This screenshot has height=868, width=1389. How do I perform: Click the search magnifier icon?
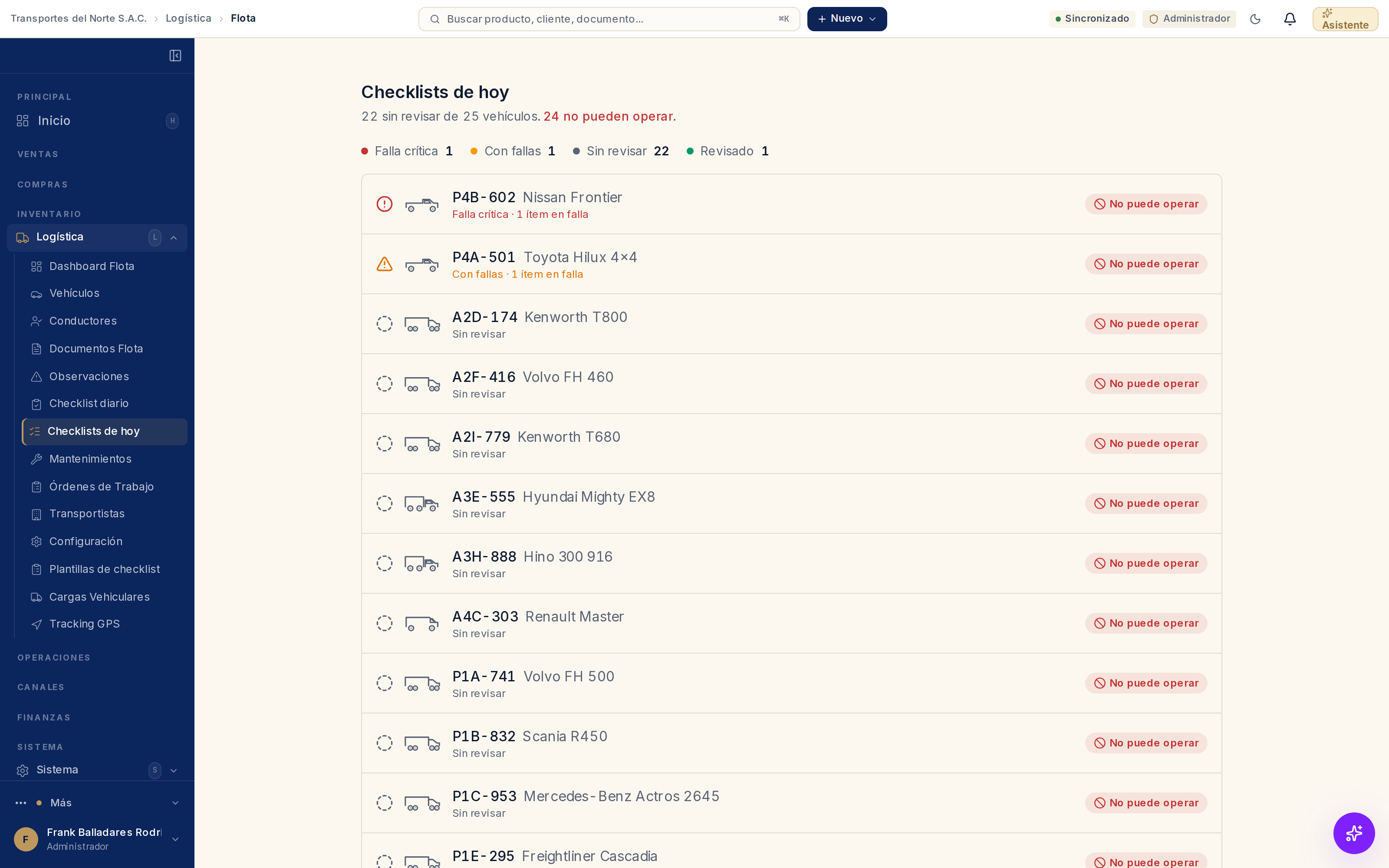(435, 19)
